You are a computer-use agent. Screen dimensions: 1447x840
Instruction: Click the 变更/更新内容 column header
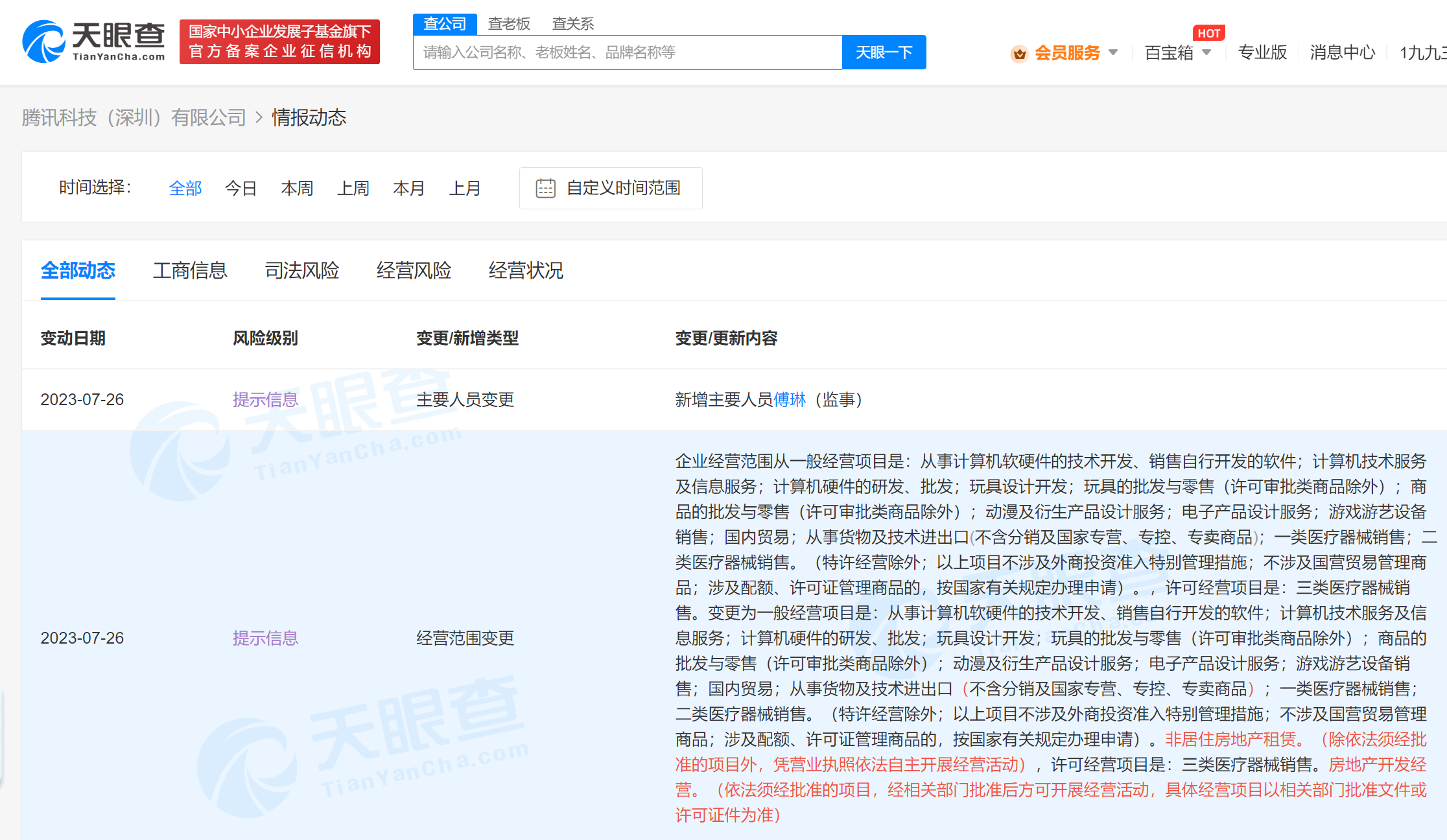pyautogui.click(x=726, y=338)
